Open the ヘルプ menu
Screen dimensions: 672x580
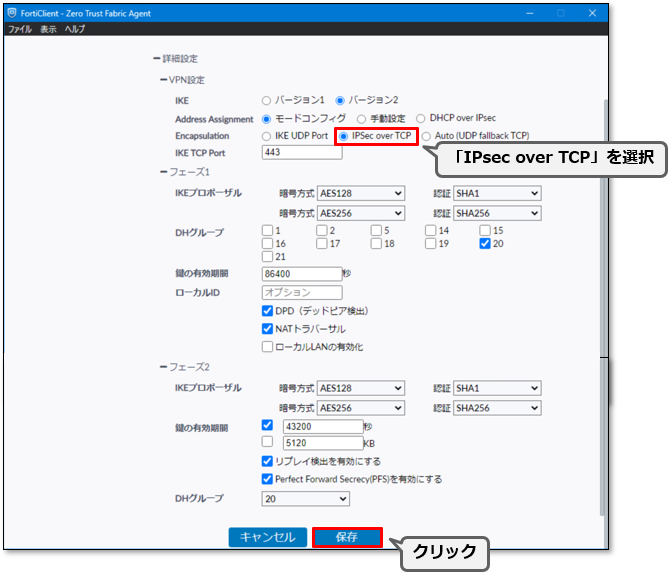(x=75, y=30)
